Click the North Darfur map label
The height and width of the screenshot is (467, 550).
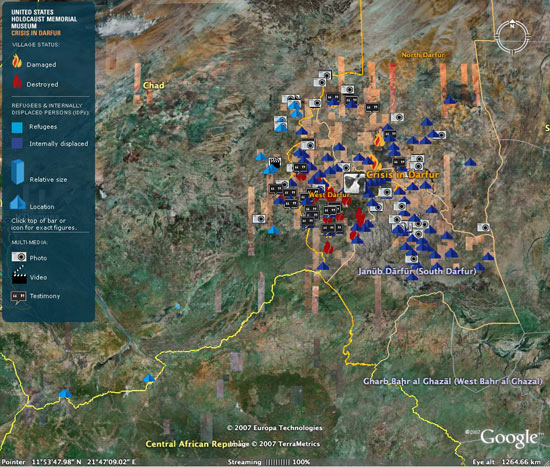click(423, 55)
